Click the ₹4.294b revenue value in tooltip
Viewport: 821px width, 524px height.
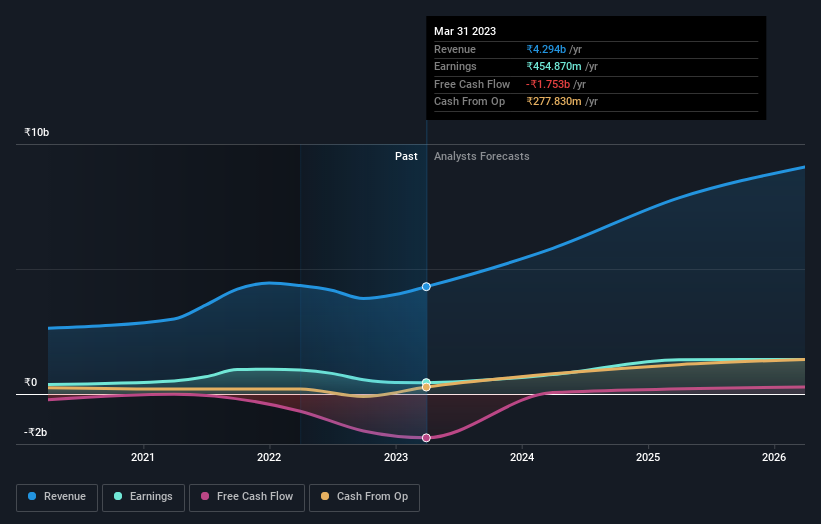(546, 49)
